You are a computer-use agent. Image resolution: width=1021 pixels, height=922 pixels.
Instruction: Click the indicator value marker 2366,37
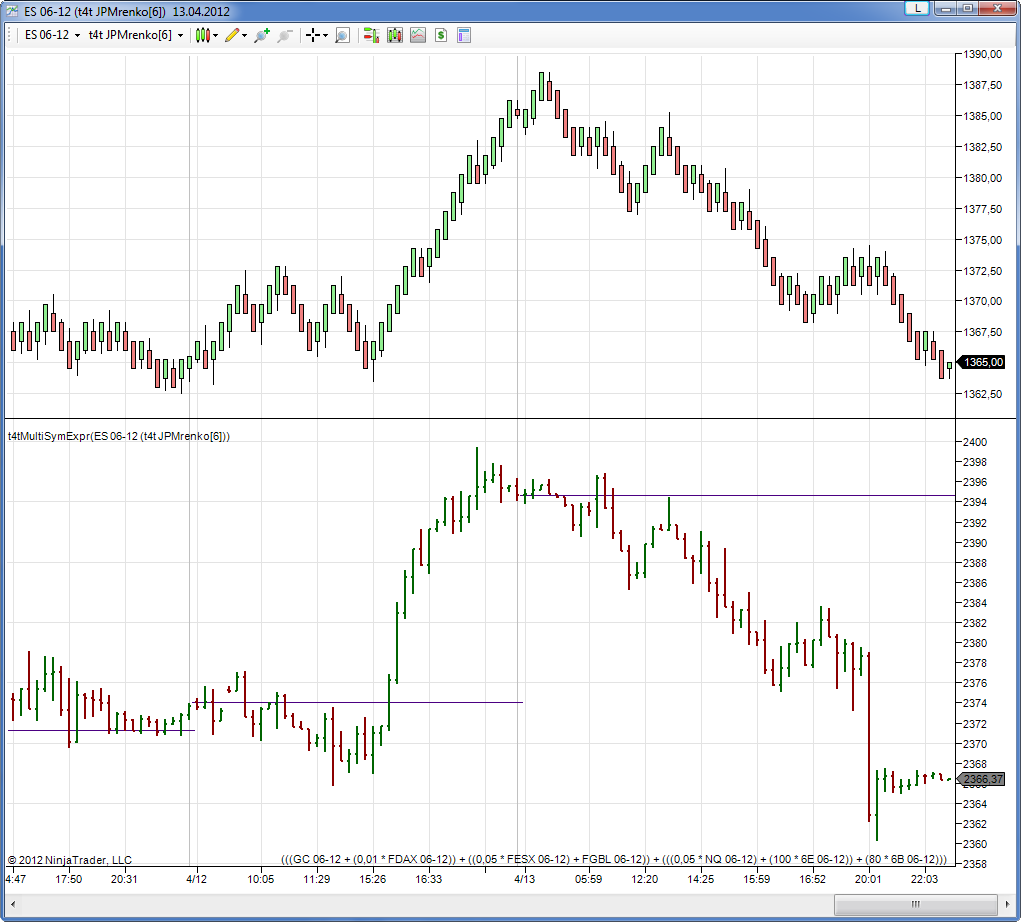pos(982,779)
